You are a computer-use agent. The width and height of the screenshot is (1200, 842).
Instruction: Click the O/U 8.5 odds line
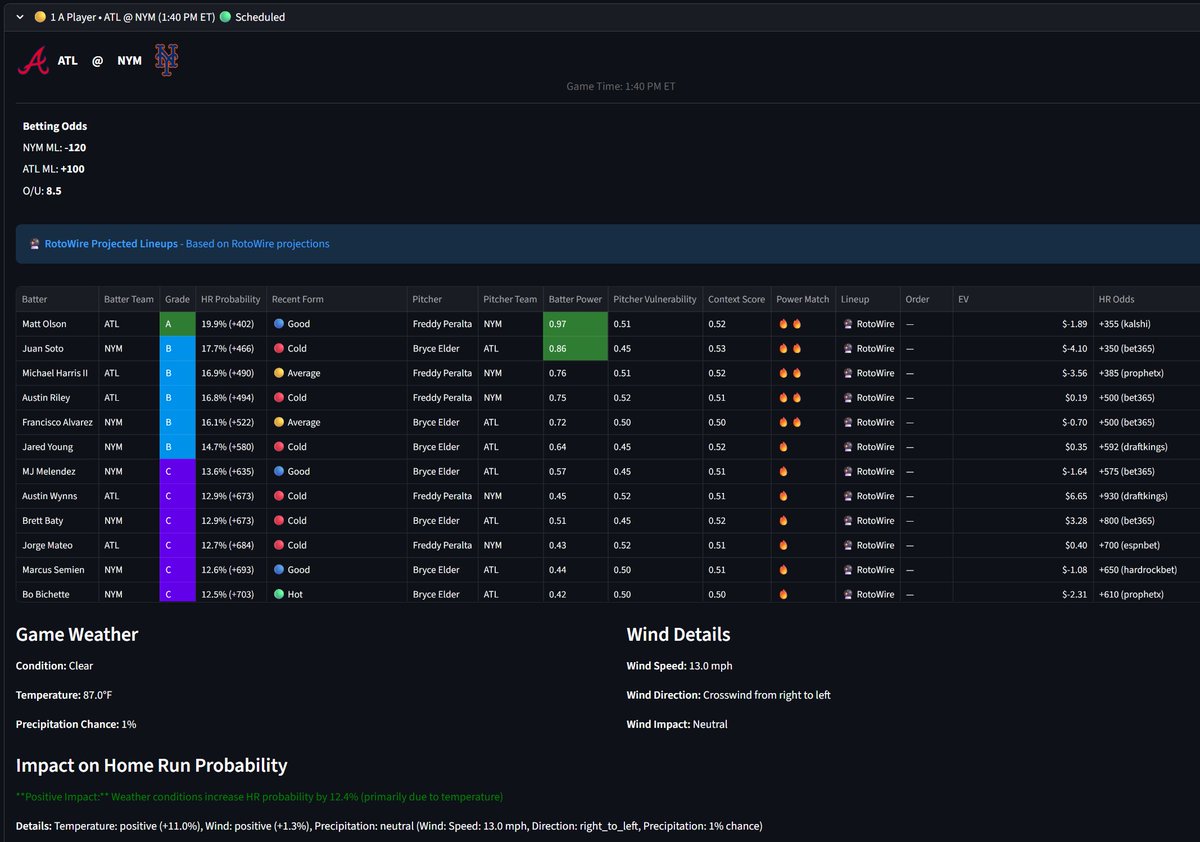pyautogui.click(x=42, y=190)
